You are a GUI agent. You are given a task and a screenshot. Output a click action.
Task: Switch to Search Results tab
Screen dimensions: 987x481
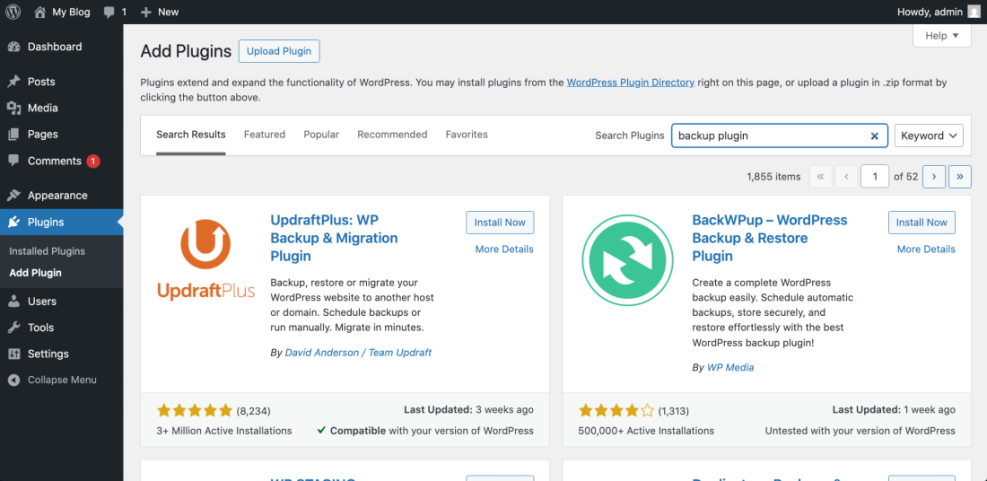pos(191,135)
